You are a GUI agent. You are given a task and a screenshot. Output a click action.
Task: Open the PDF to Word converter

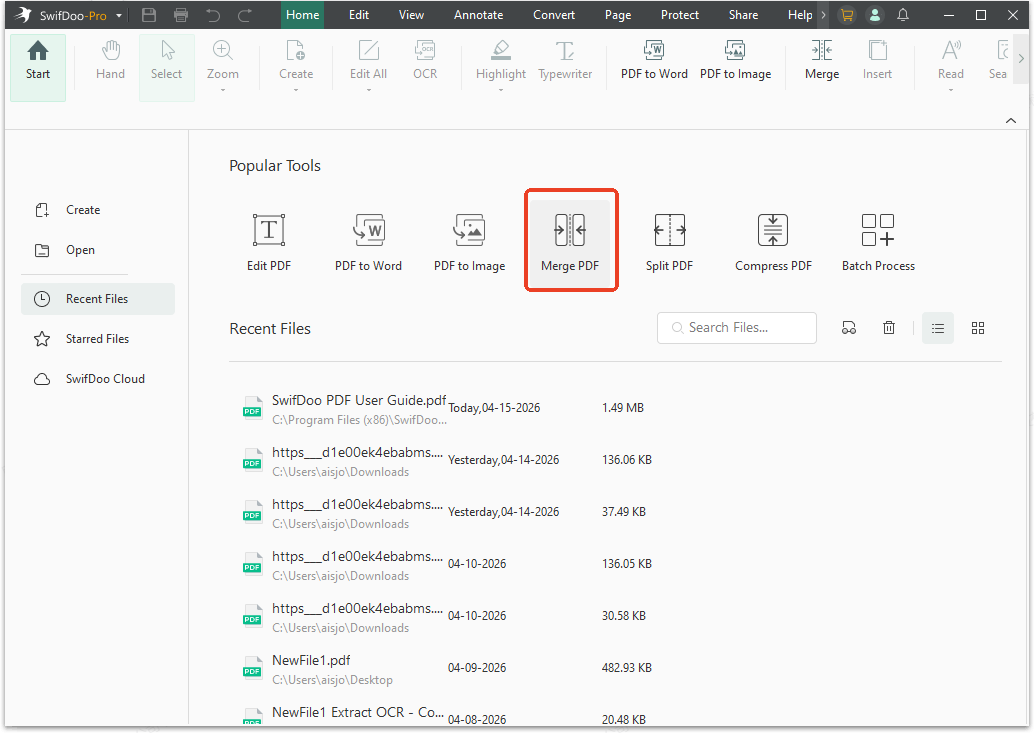click(x=654, y=61)
